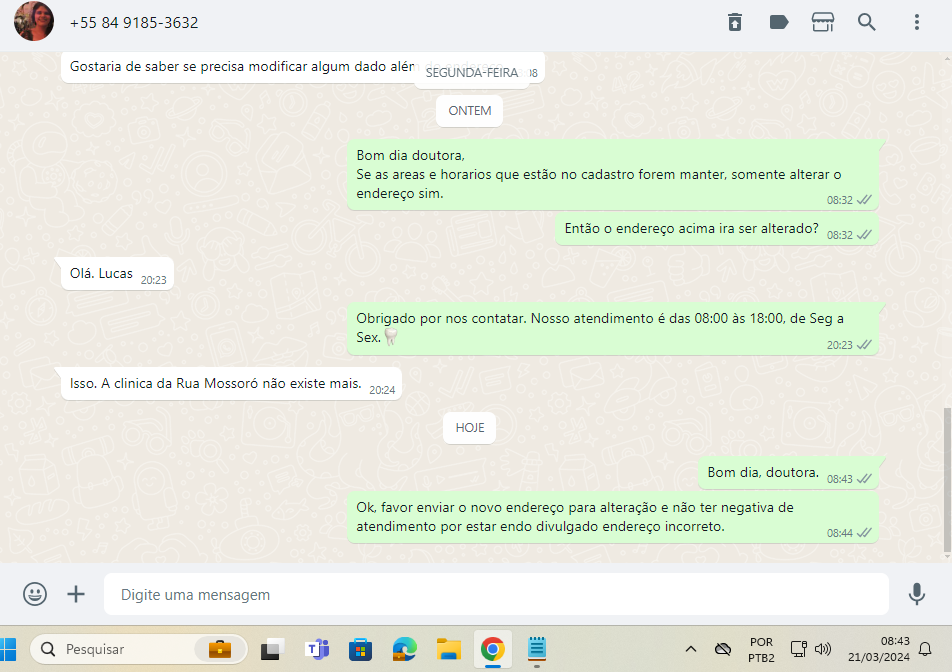
Task: Click the 'SEGUNDA-FEIRA' date label
Action: point(472,73)
